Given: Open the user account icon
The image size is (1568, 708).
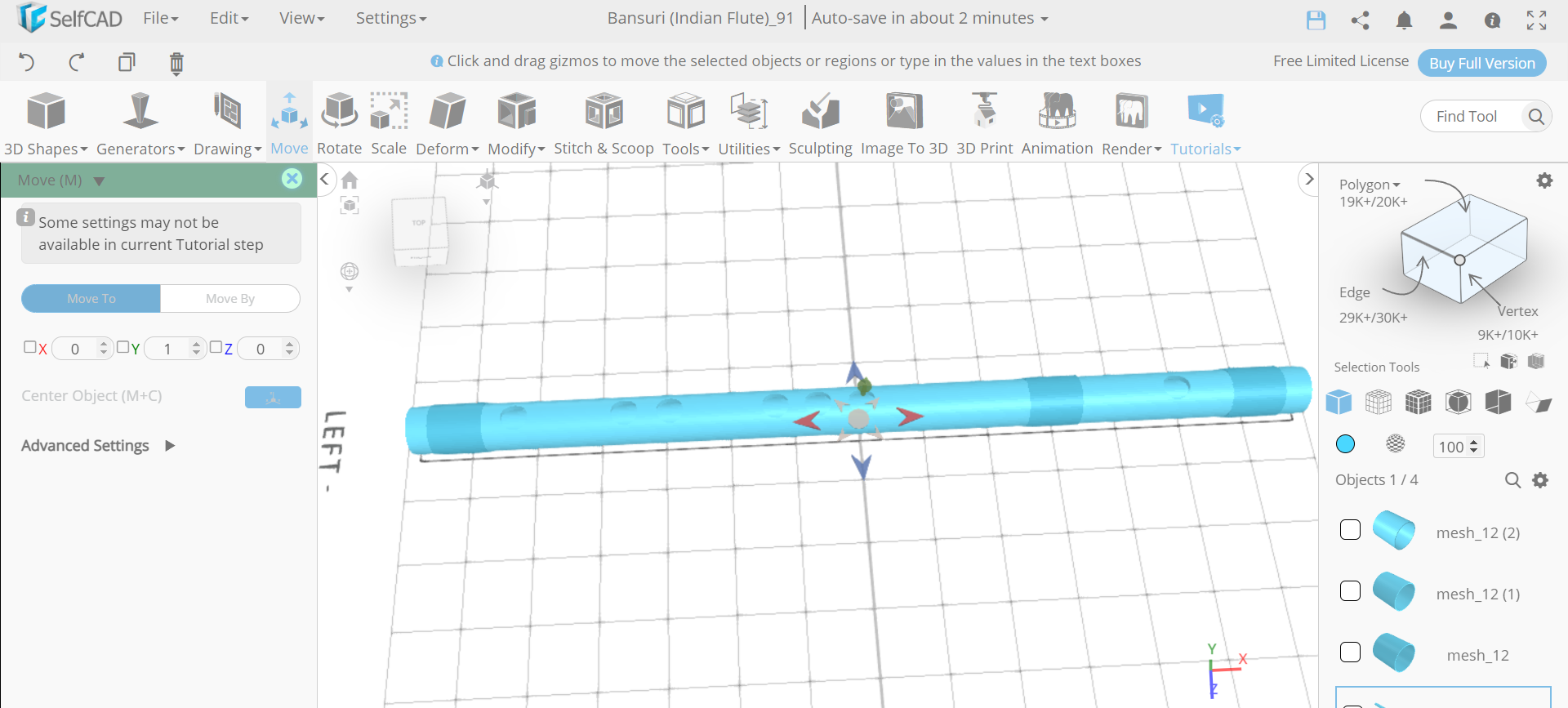Looking at the screenshot, I should 1448,20.
